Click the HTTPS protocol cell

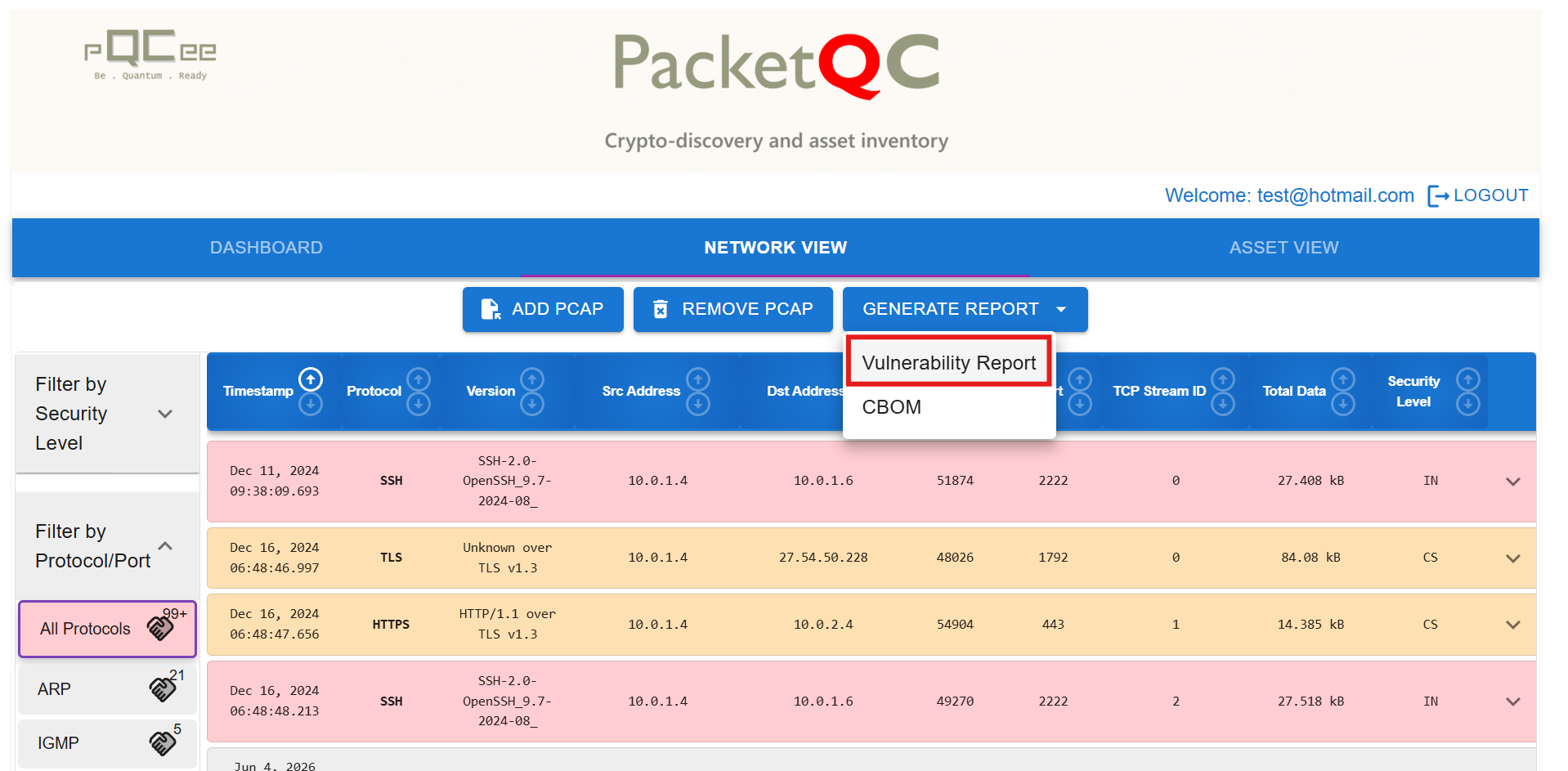coord(391,625)
